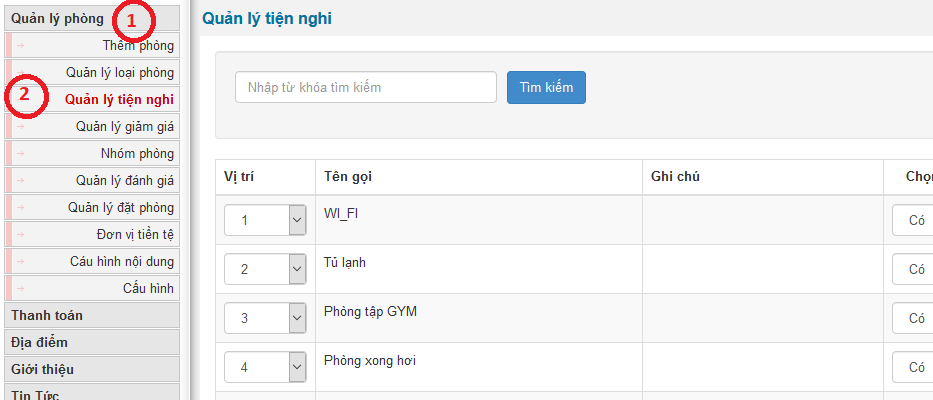Click the arrow icon beside Cấu hình
Image resolution: width=933 pixels, height=400 pixels.
point(20,288)
